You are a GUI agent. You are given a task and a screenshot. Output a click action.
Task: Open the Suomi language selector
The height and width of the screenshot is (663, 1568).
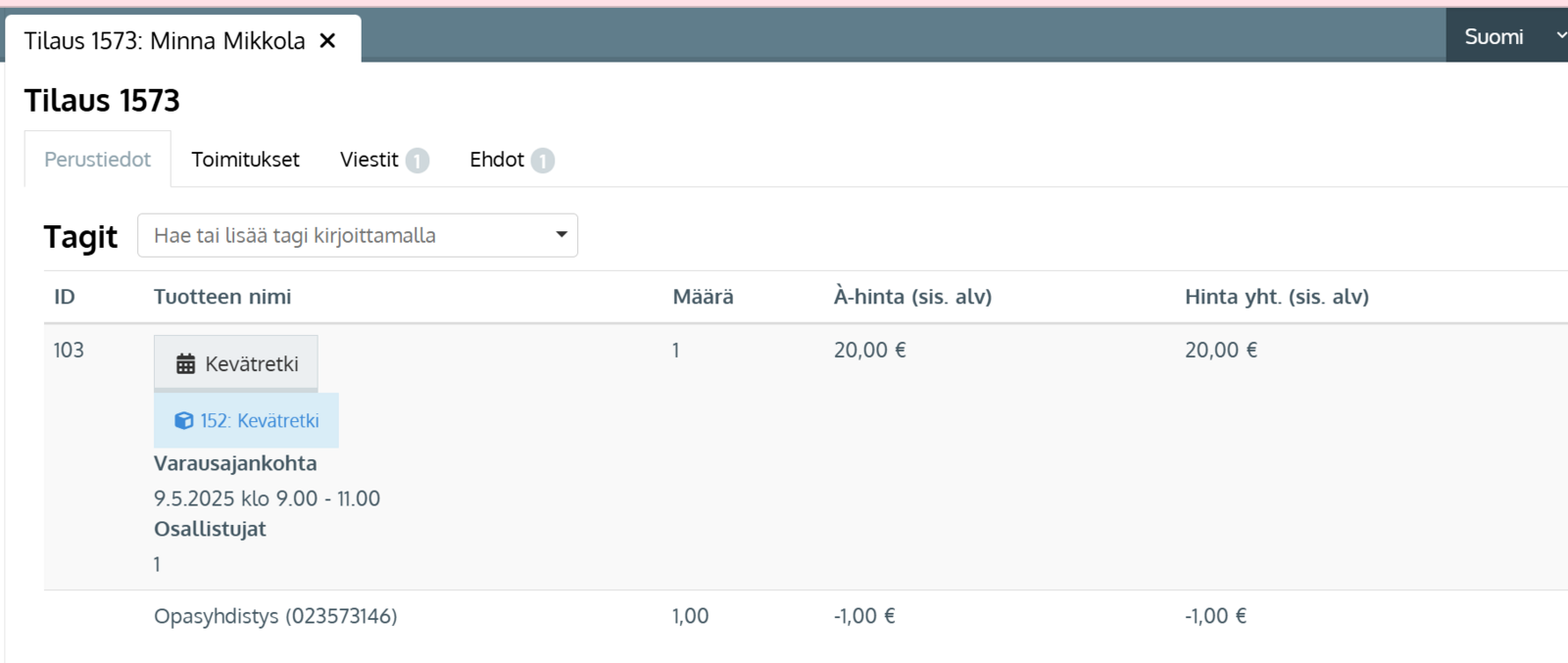(1494, 36)
